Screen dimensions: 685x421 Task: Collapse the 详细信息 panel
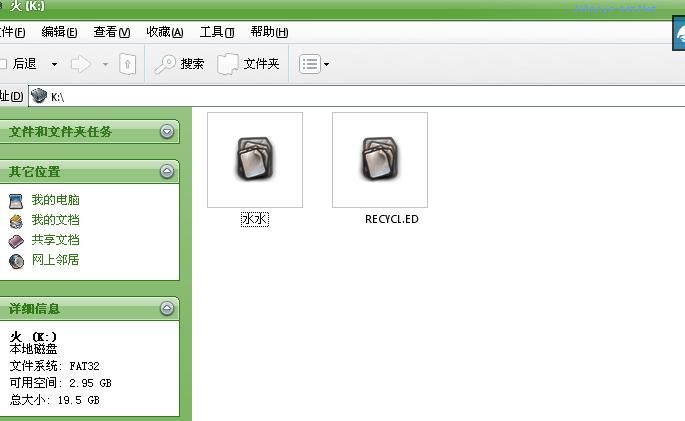click(167, 308)
